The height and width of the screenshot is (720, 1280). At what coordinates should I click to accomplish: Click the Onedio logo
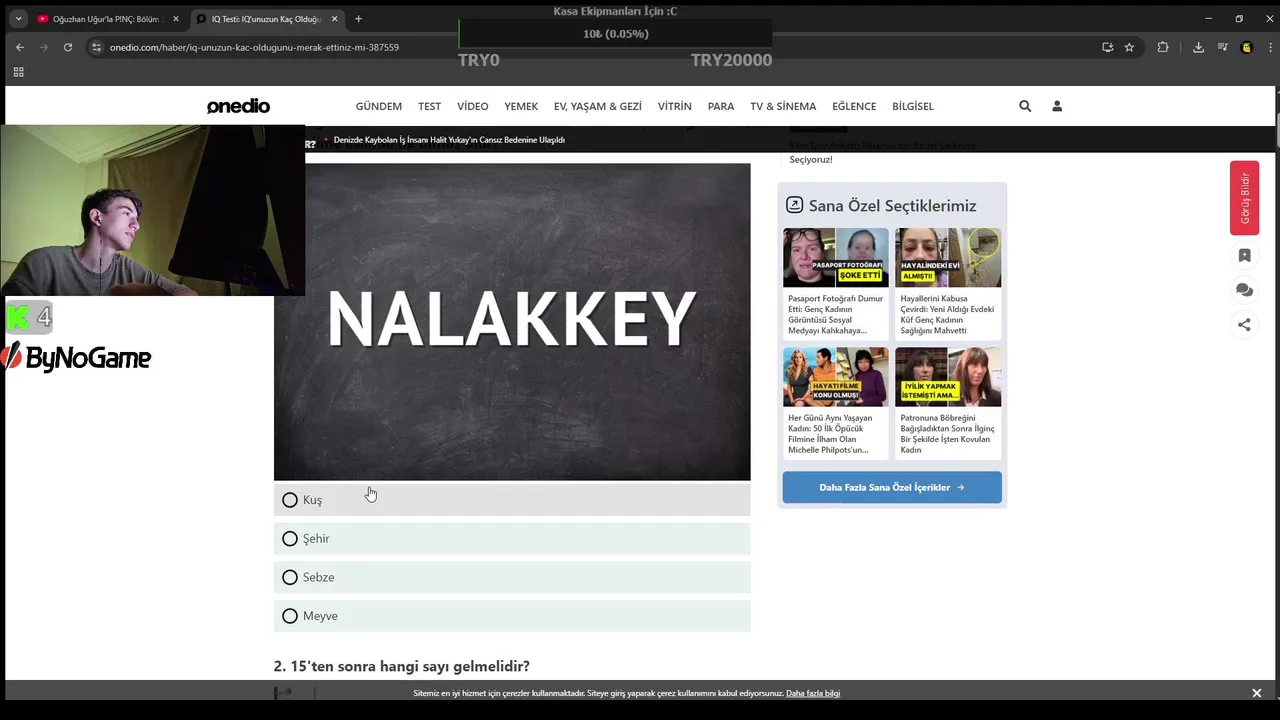tap(238, 106)
